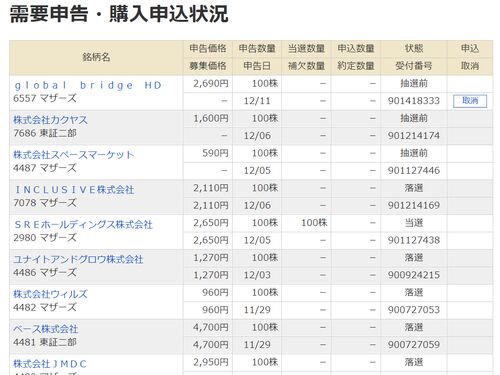Open the INCLUSIVE株式会社 link
Image resolution: width=500 pixels, height=375 pixels.
point(74,190)
